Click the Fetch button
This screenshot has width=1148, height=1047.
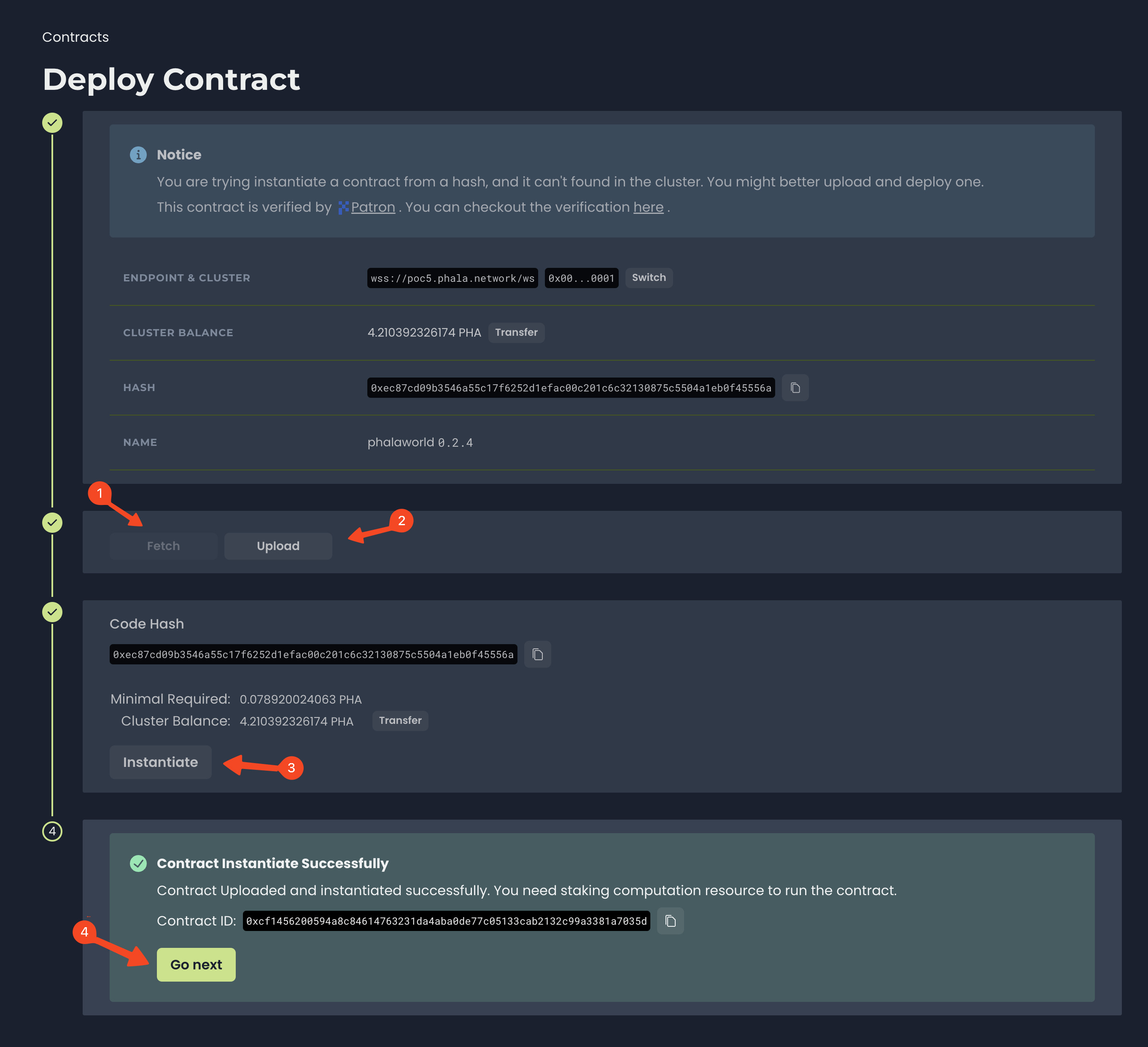click(164, 546)
